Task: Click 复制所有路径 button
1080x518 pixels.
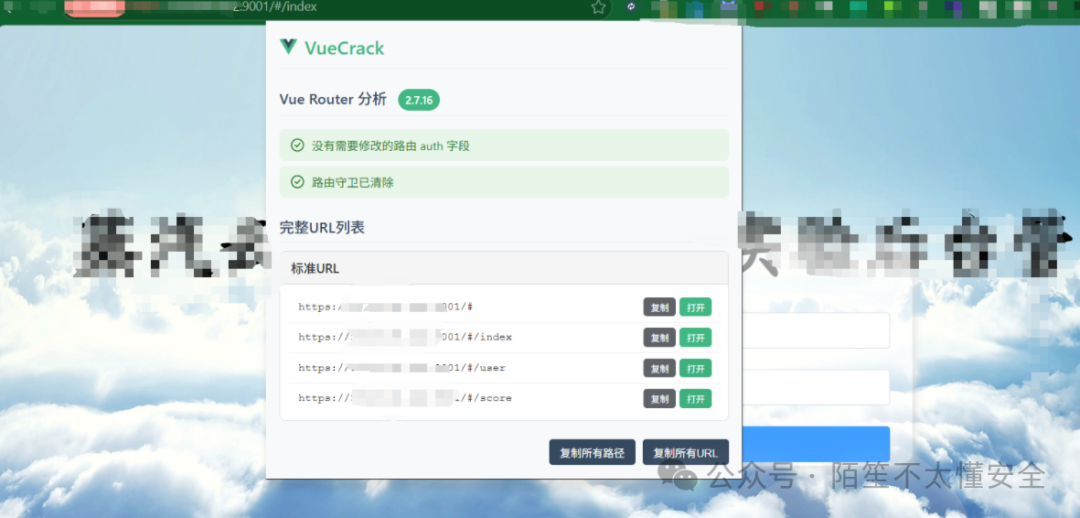Action: [592, 453]
